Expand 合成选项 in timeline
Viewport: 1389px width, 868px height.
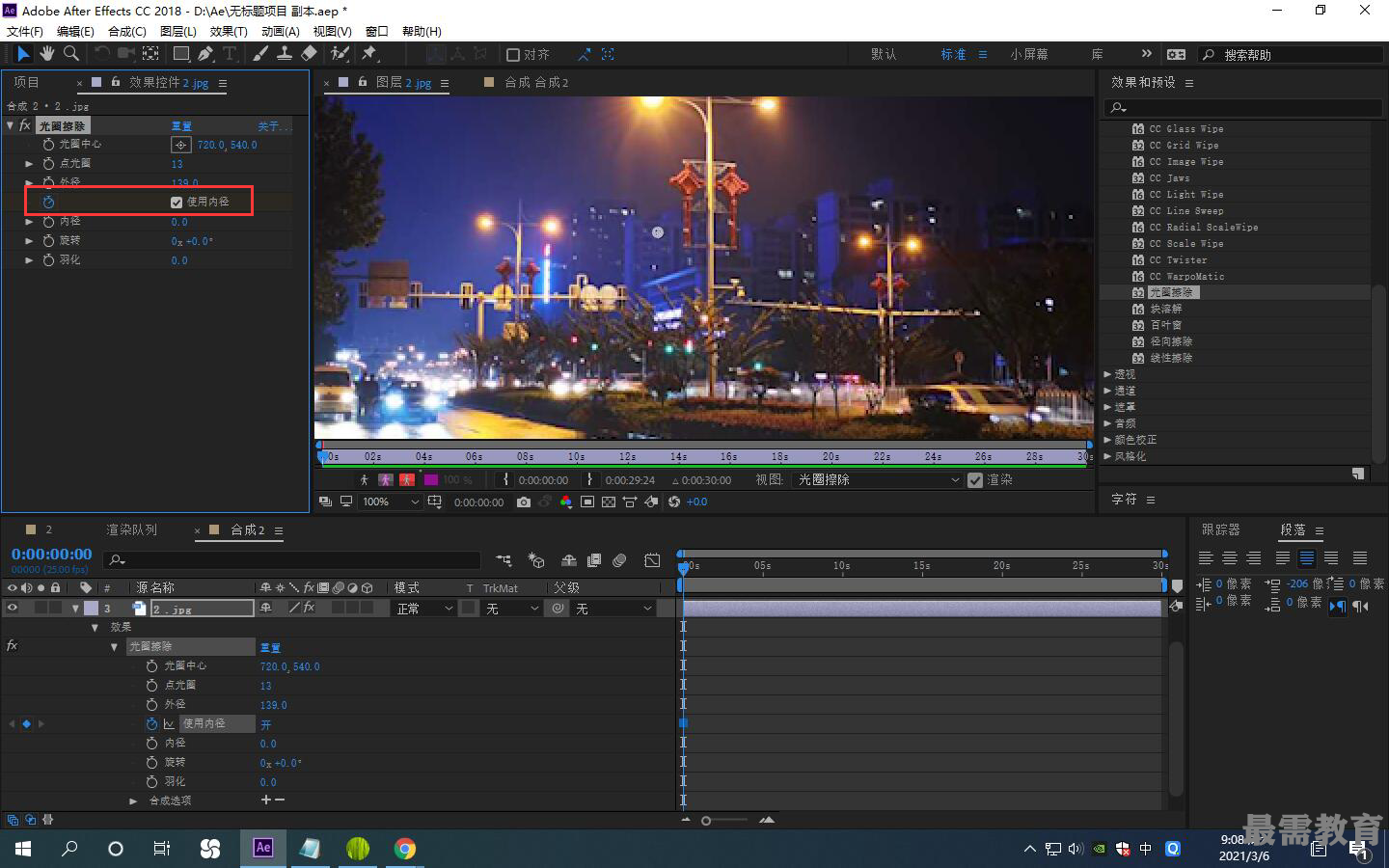pos(133,800)
